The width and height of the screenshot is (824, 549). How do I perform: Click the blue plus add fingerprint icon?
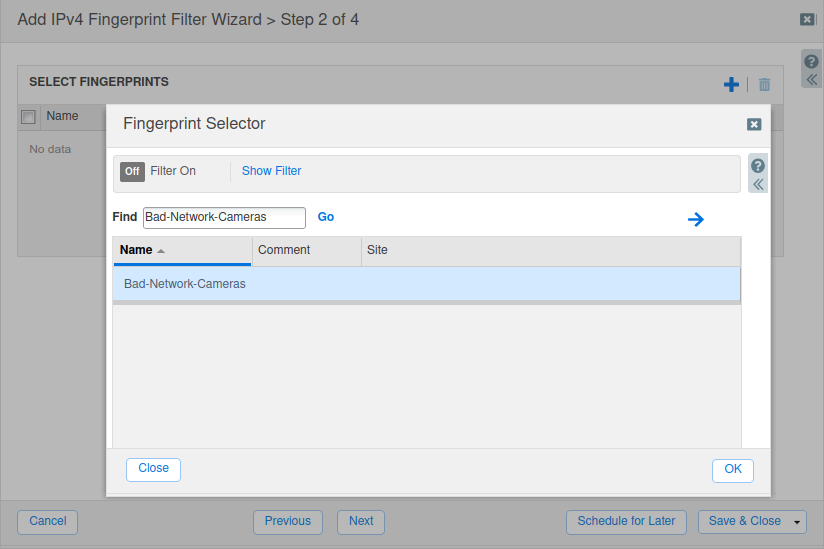click(x=731, y=85)
